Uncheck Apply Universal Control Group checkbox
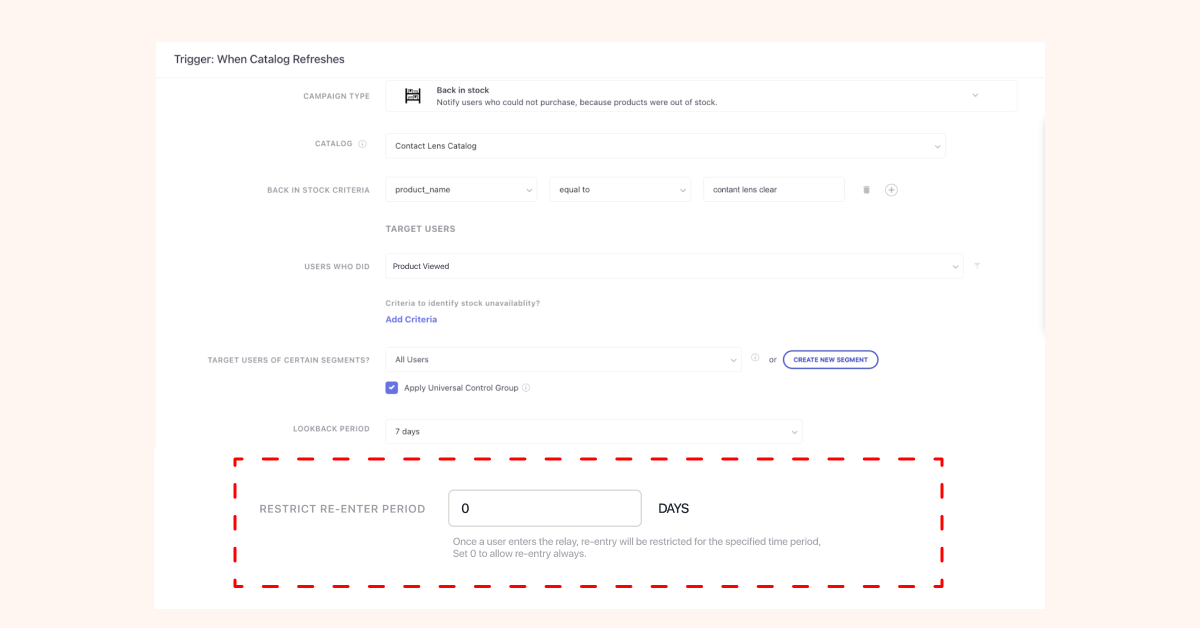Image resolution: width=1200 pixels, height=628 pixels. tap(392, 388)
